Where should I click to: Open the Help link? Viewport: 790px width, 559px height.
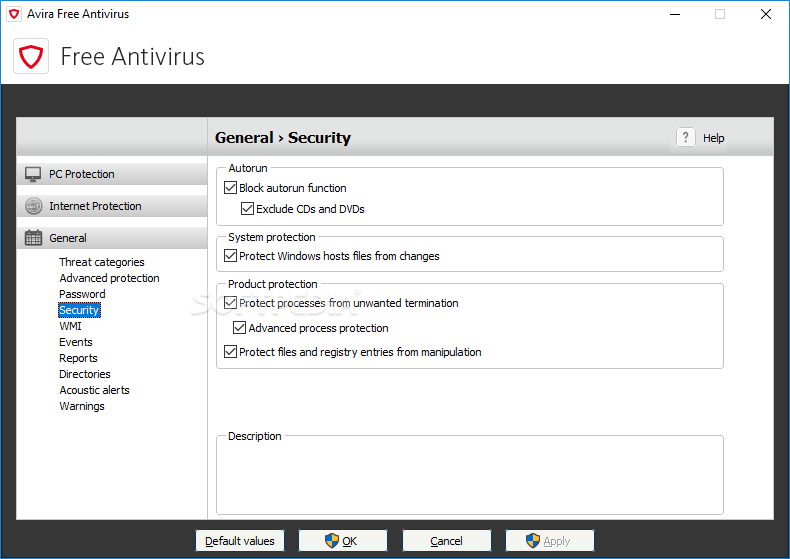tap(713, 138)
